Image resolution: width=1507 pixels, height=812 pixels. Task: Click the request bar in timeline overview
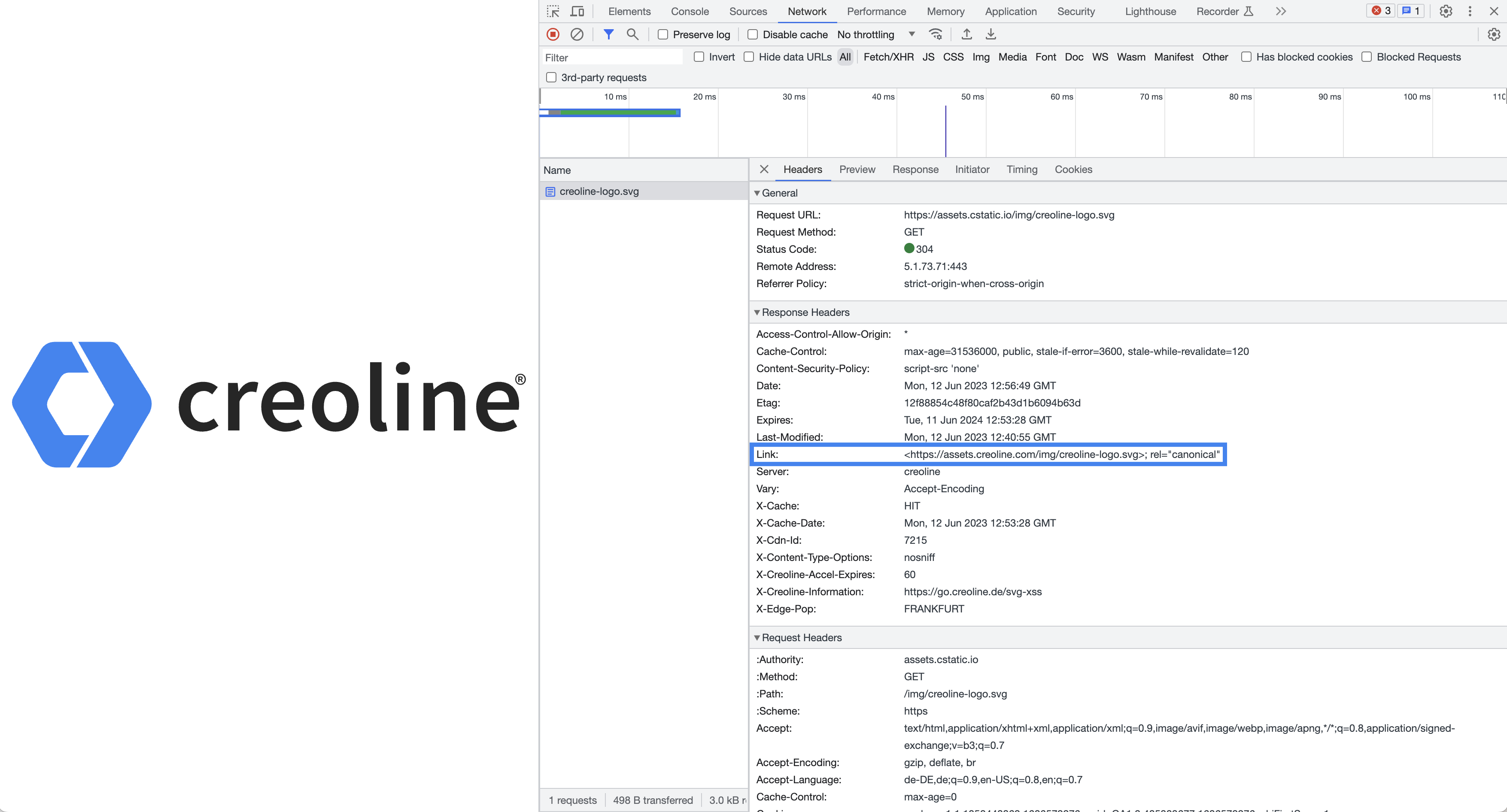coord(610,112)
